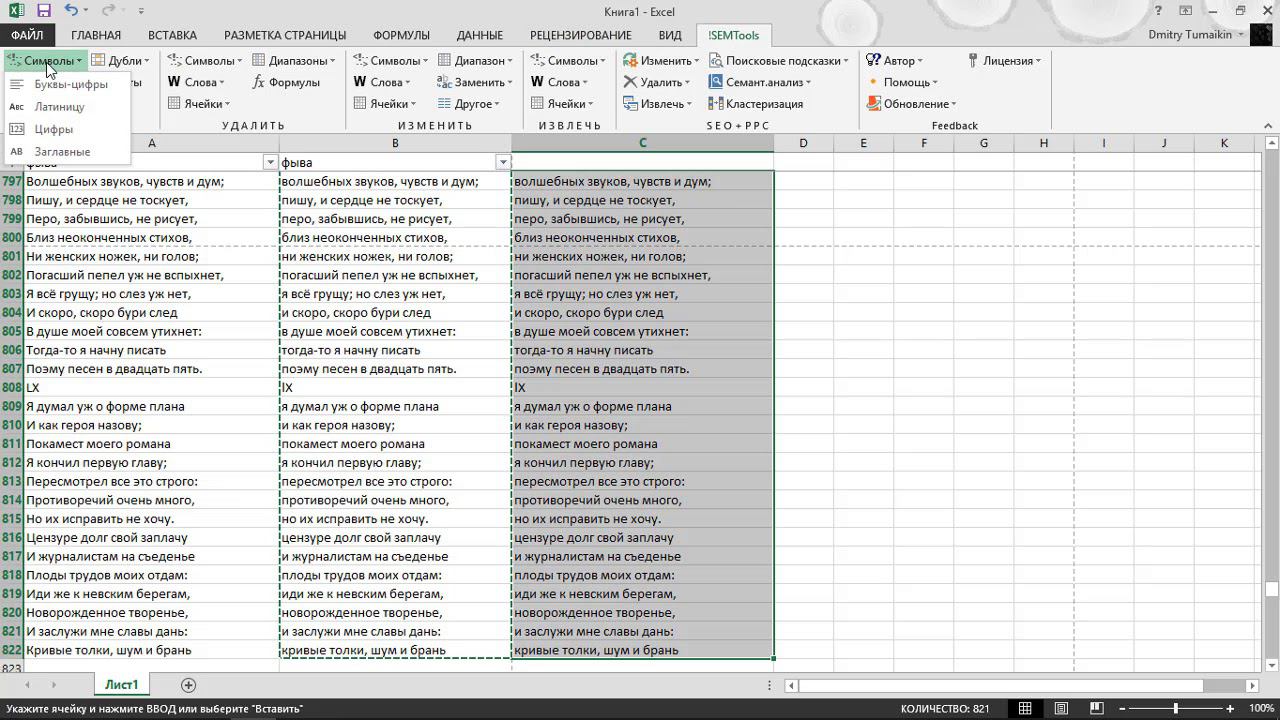Open the Автор dropdown
The width and height of the screenshot is (1280, 720).
[x=895, y=61]
